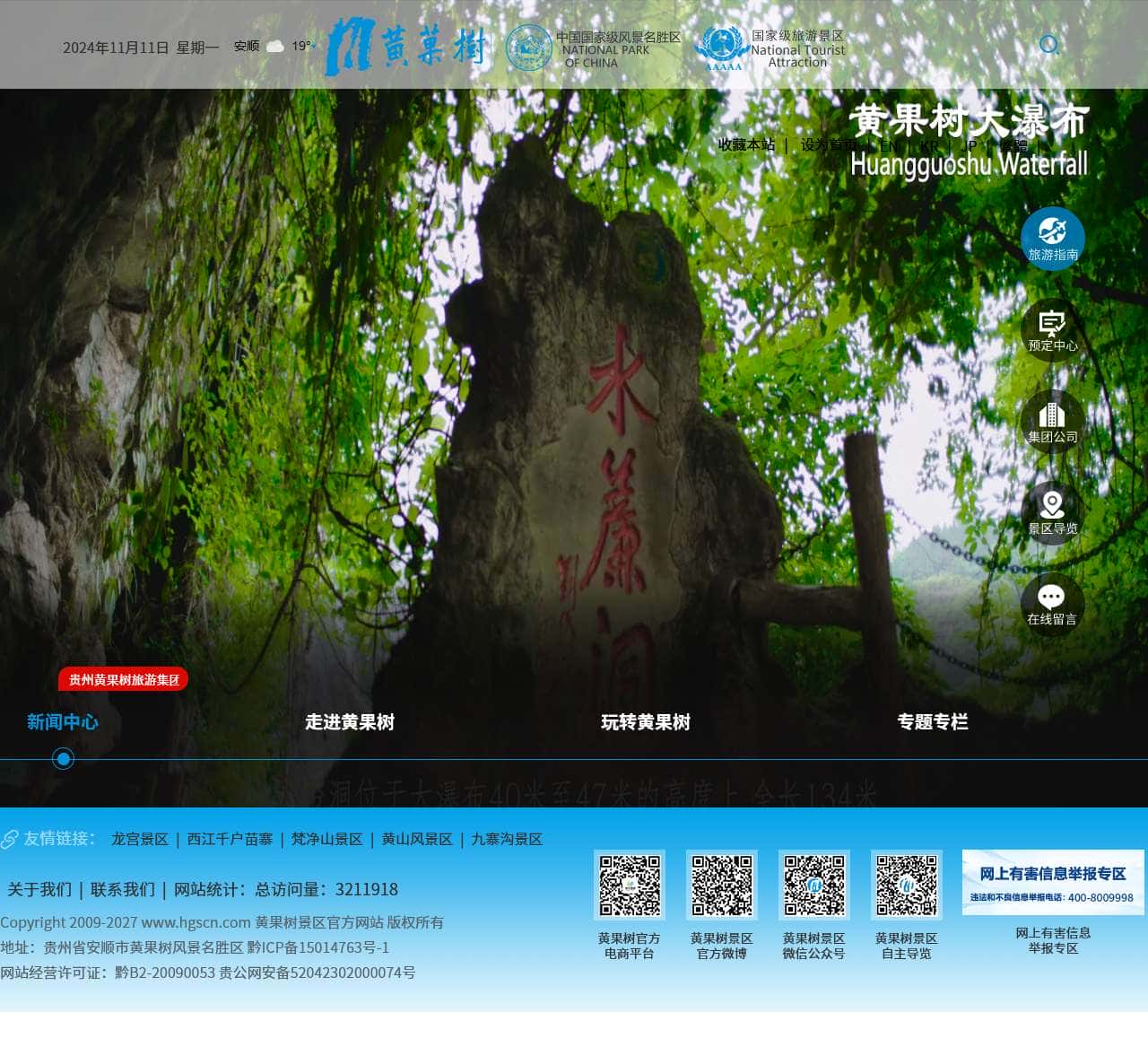Viewport: 1148px width, 1047px height.
Task: Open the 黄山风景区 friendly link
Action: [x=417, y=839]
